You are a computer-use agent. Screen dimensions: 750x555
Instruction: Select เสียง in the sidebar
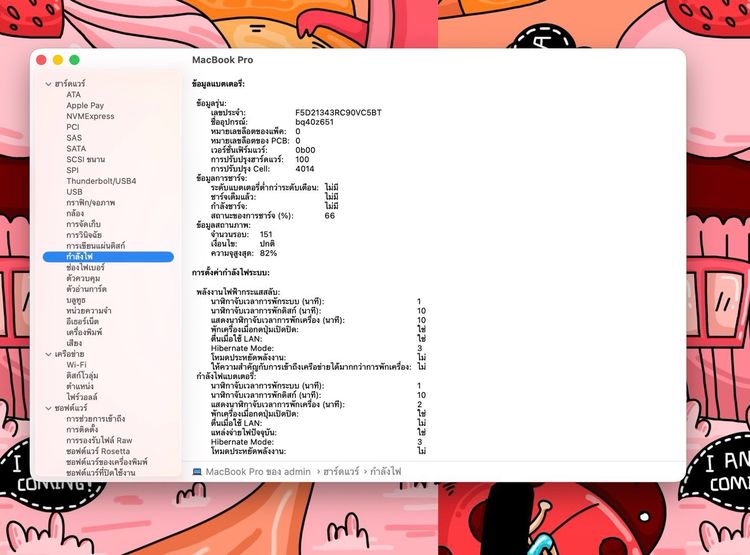pyautogui.click(x=74, y=343)
